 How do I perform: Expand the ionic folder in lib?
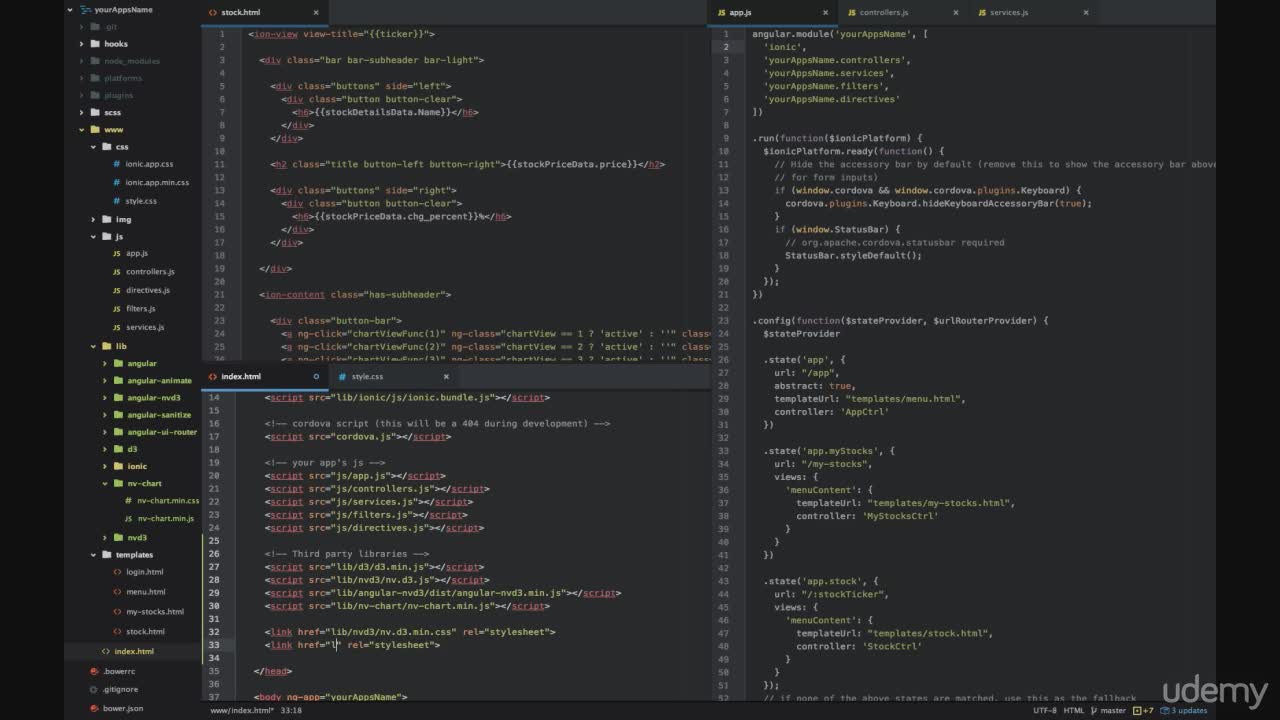pyautogui.click(x=105, y=466)
